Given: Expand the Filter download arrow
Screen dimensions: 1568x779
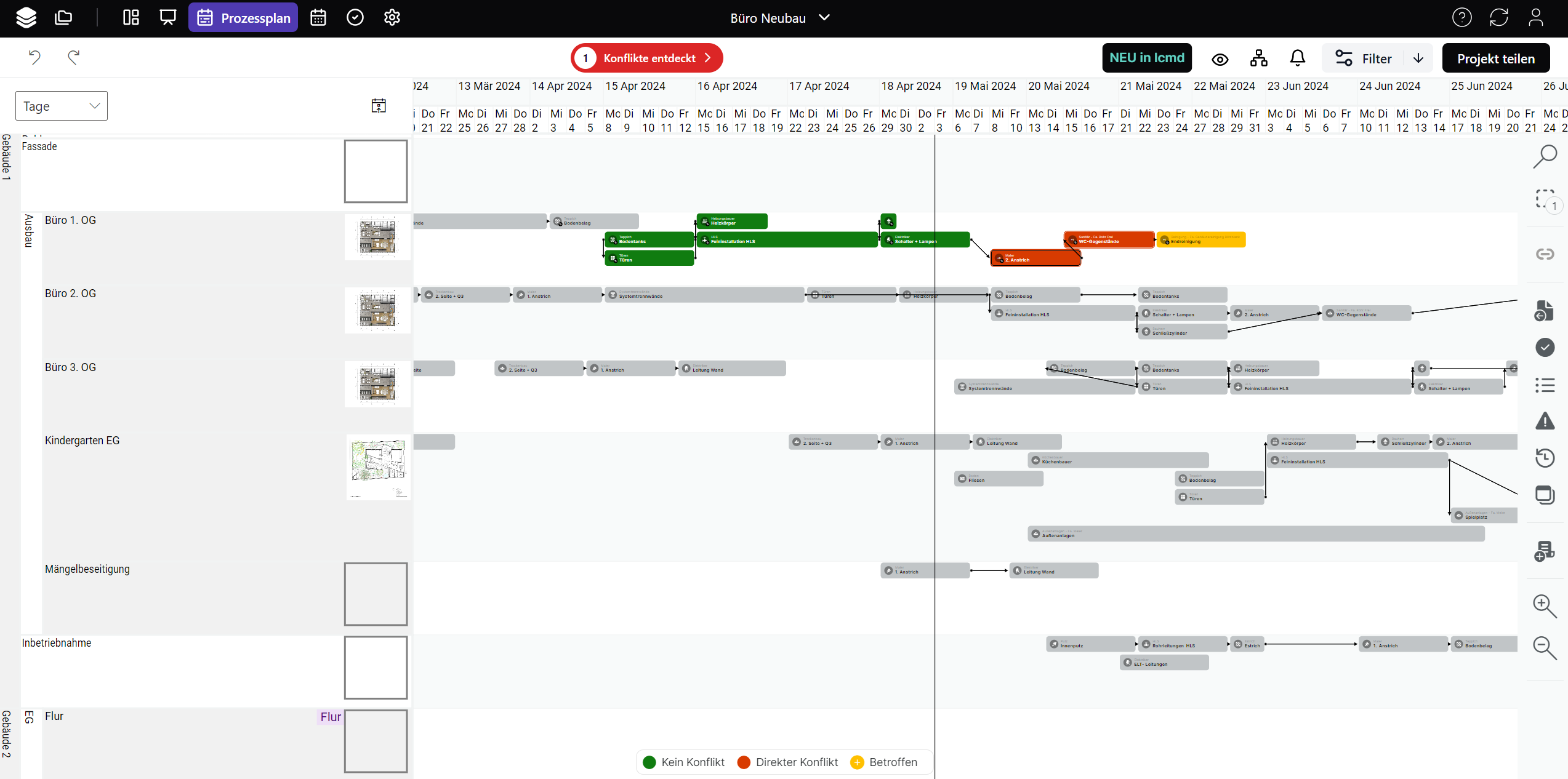Looking at the screenshot, I should click(x=1418, y=58).
